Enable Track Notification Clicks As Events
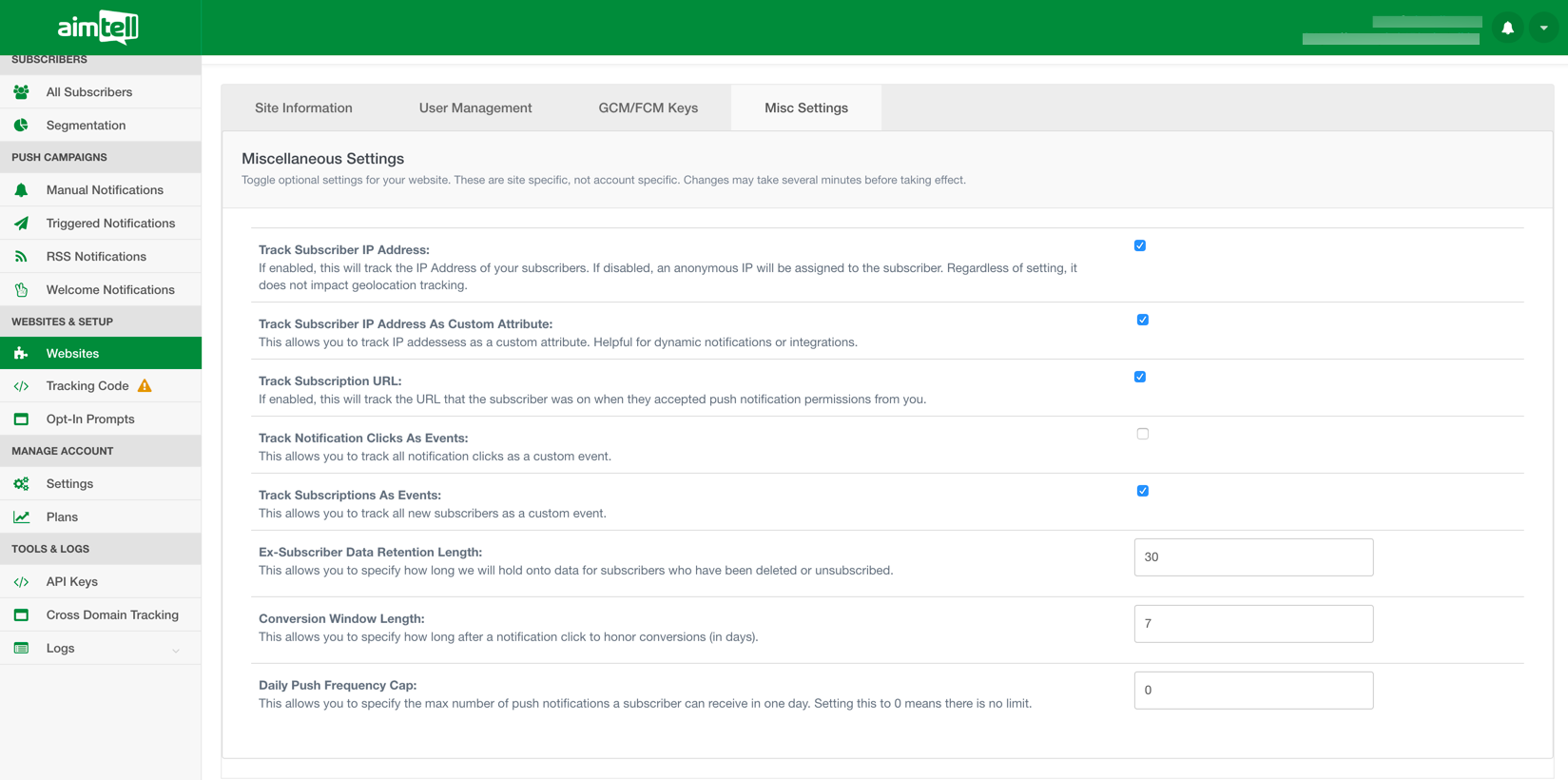This screenshot has height=780, width=1568. [1142, 434]
